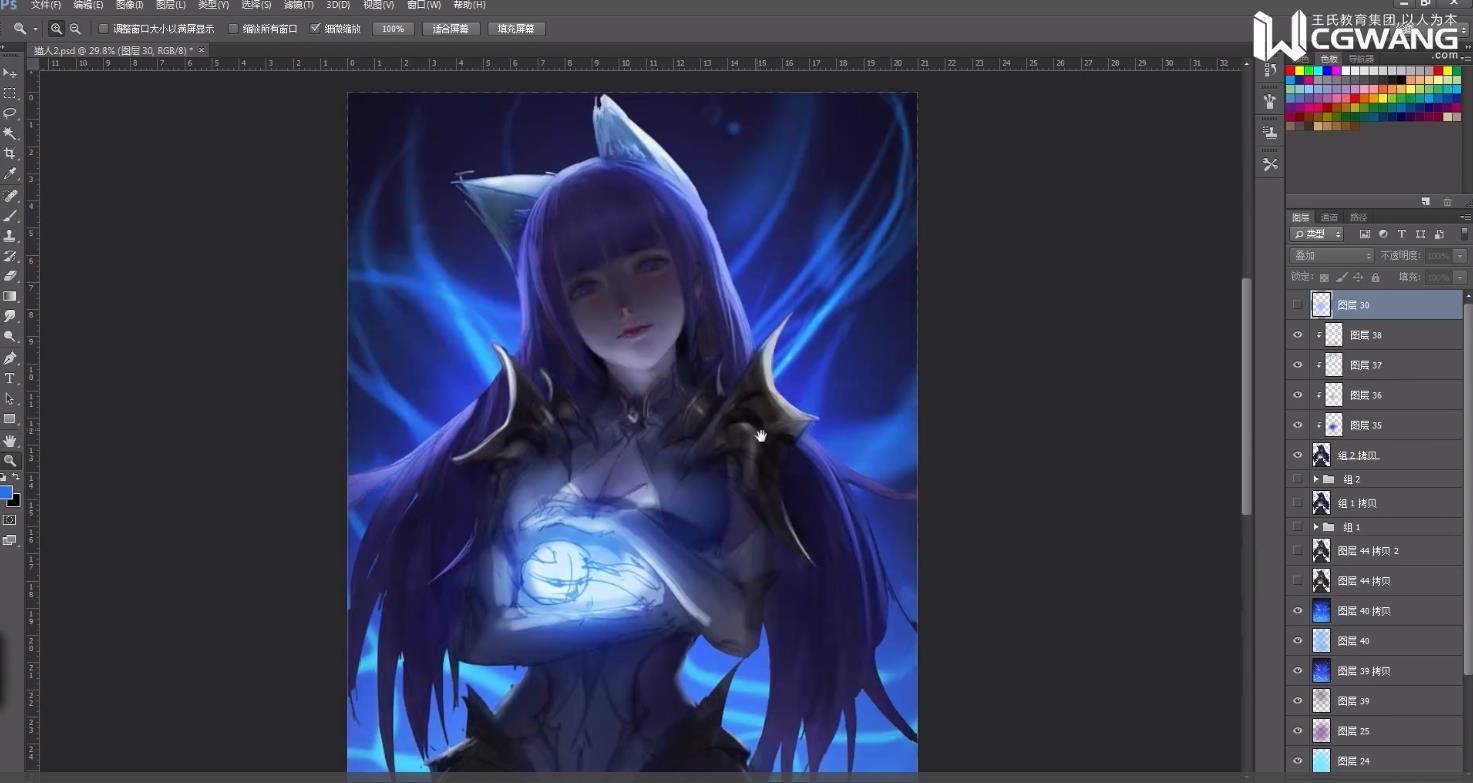
Task: Choose Zoom Out mode in options bar
Action: point(75,29)
